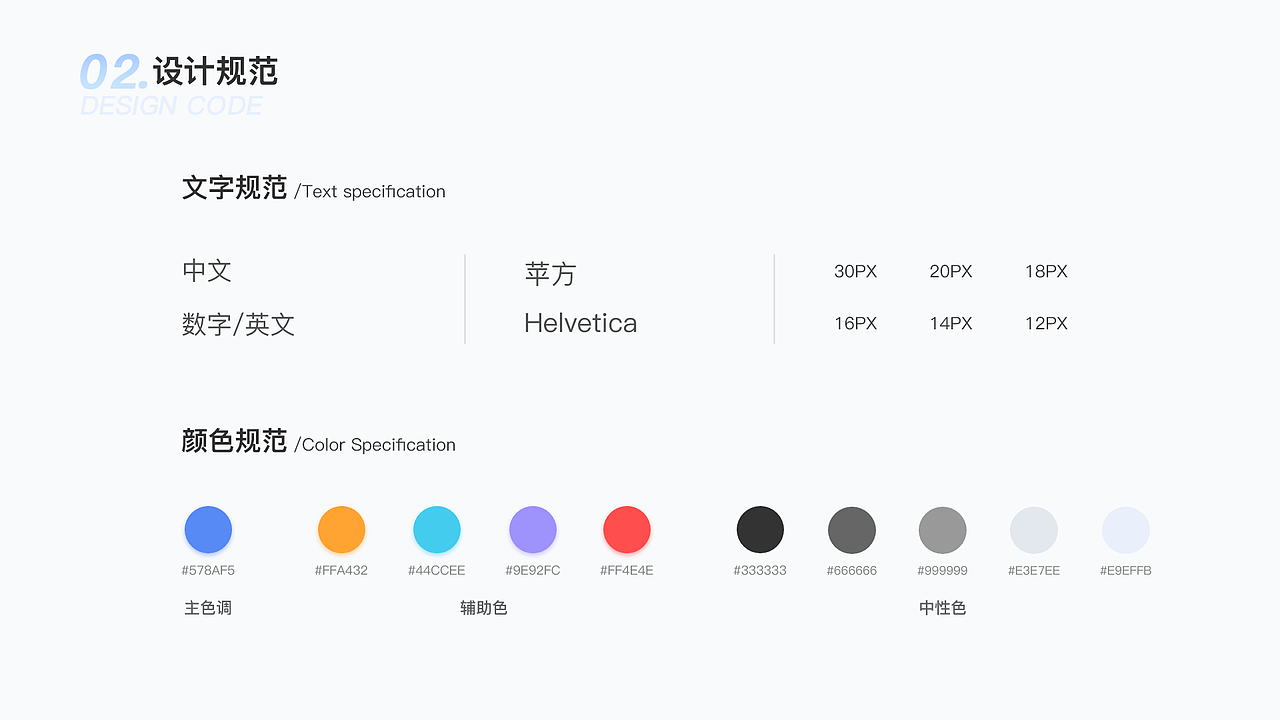The width and height of the screenshot is (1280, 720).
Task: Select the red #FF4E4E color circle
Action: click(x=627, y=530)
